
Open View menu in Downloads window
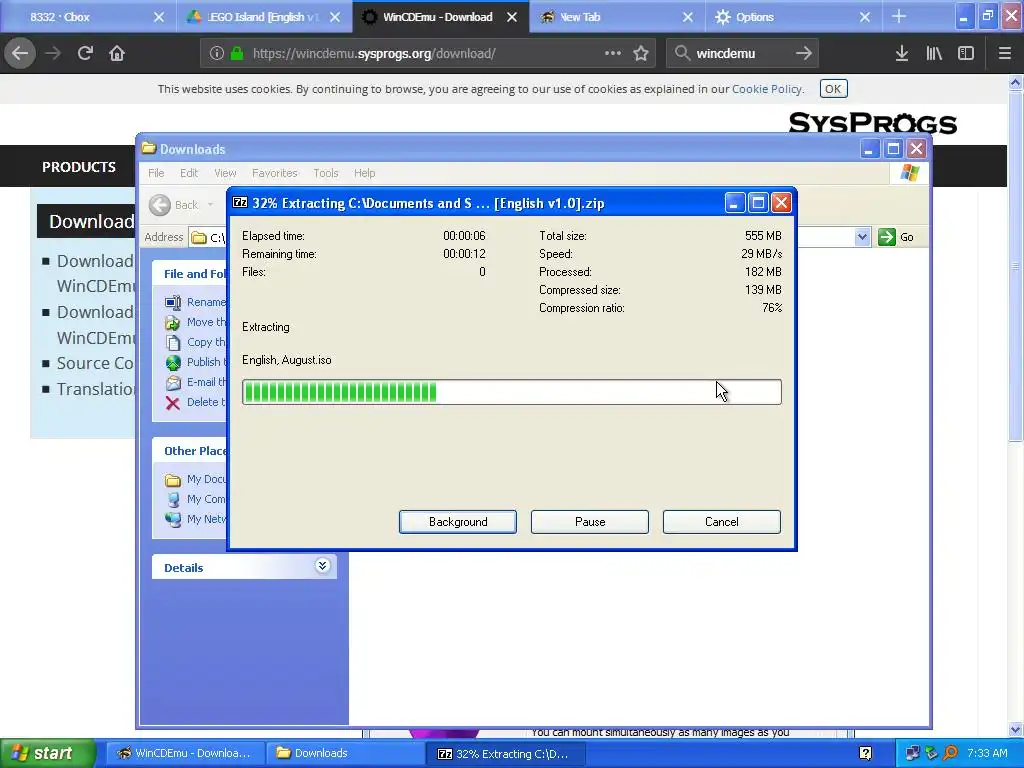(x=225, y=173)
